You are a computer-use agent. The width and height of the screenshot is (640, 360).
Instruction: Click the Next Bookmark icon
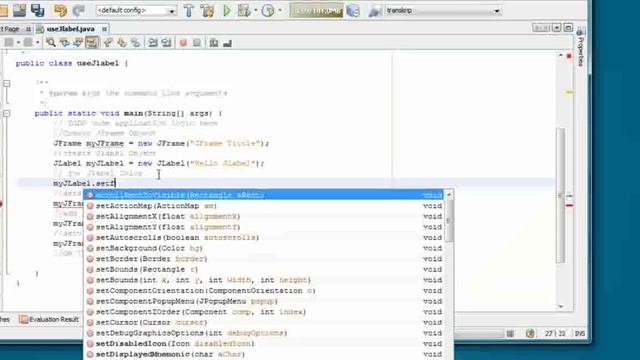click(122, 42)
